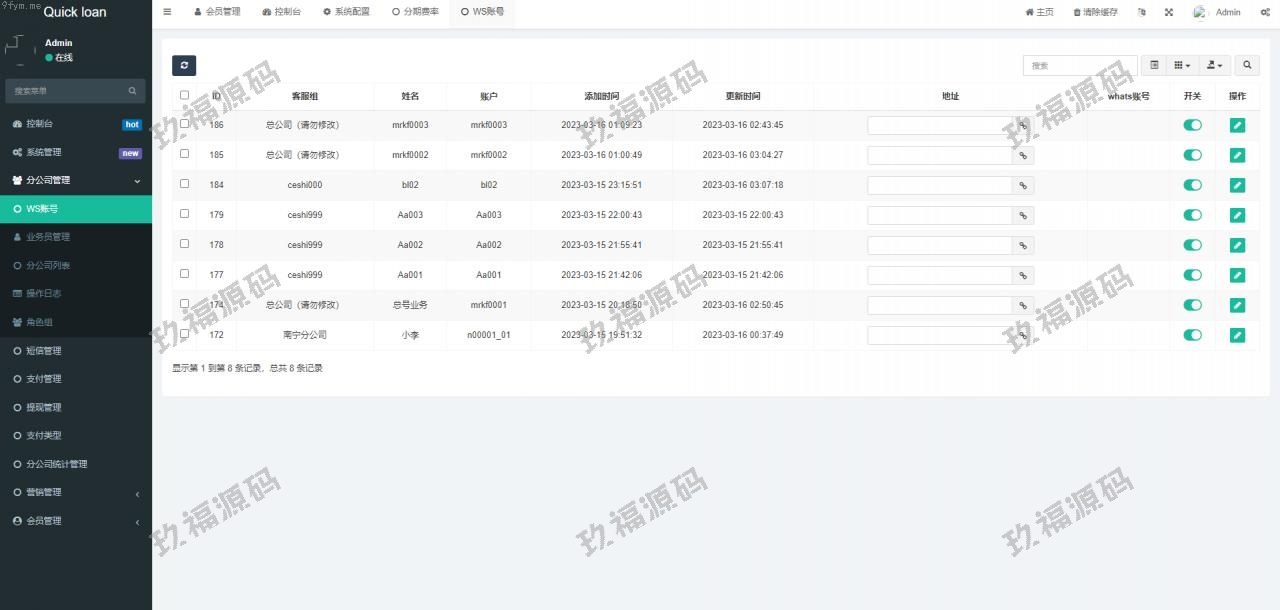Open 业务员管理 in the sidebar
This screenshot has width=1280, height=610.
pyautogui.click(x=48, y=238)
